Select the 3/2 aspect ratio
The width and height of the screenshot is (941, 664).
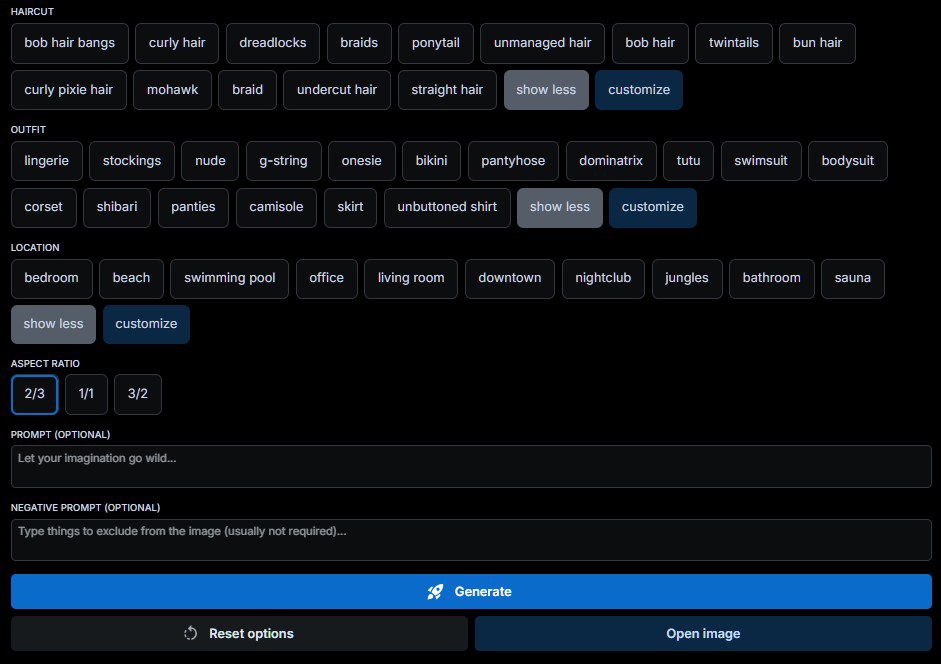137,394
